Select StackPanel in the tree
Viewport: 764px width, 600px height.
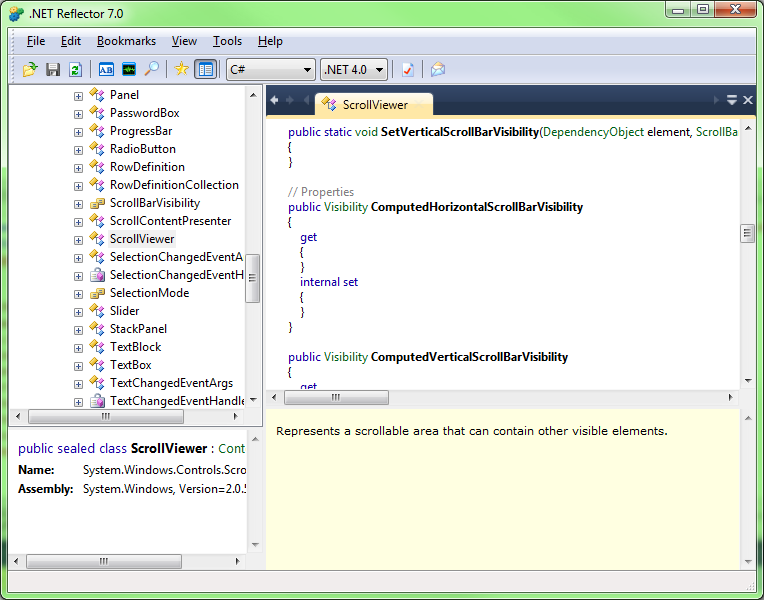click(138, 329)
